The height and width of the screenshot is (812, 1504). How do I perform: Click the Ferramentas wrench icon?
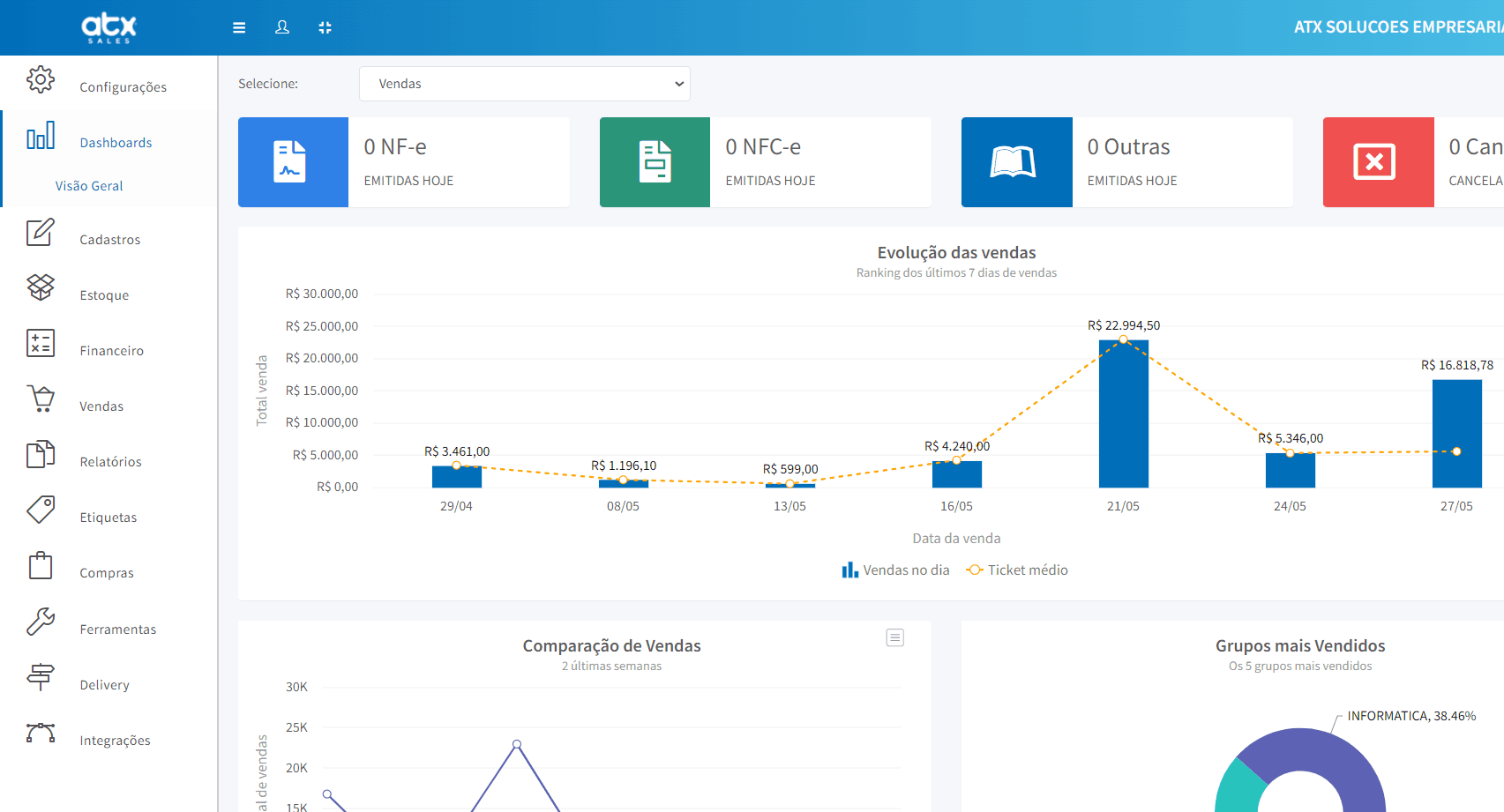click(41, 622)
